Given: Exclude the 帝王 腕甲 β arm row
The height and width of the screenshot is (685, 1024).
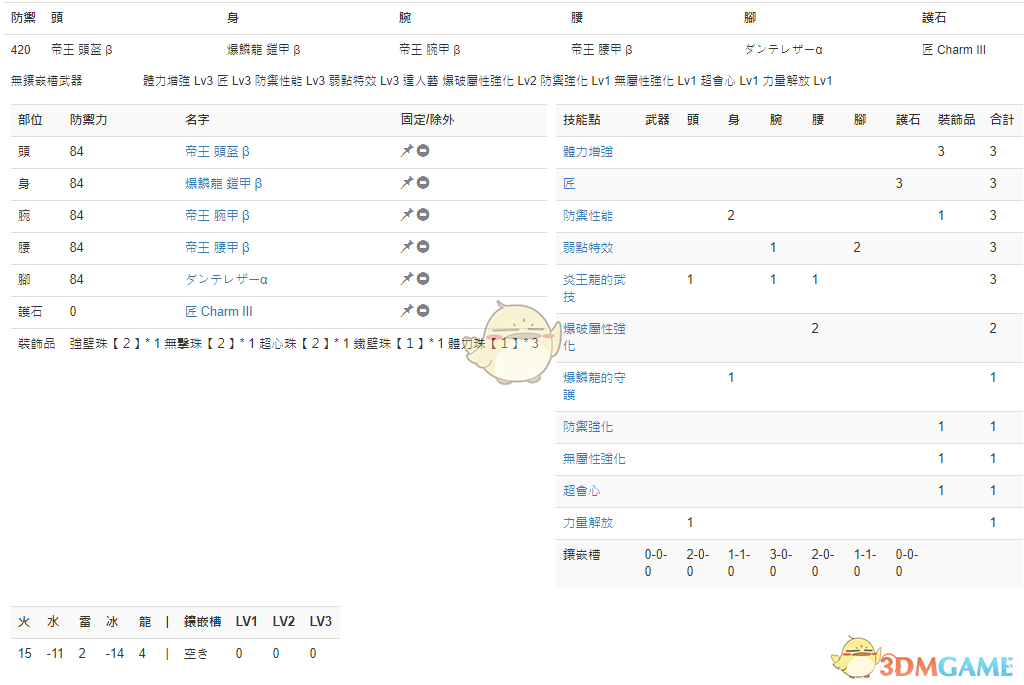Looking at the screenshot, I should pos(423,215).
